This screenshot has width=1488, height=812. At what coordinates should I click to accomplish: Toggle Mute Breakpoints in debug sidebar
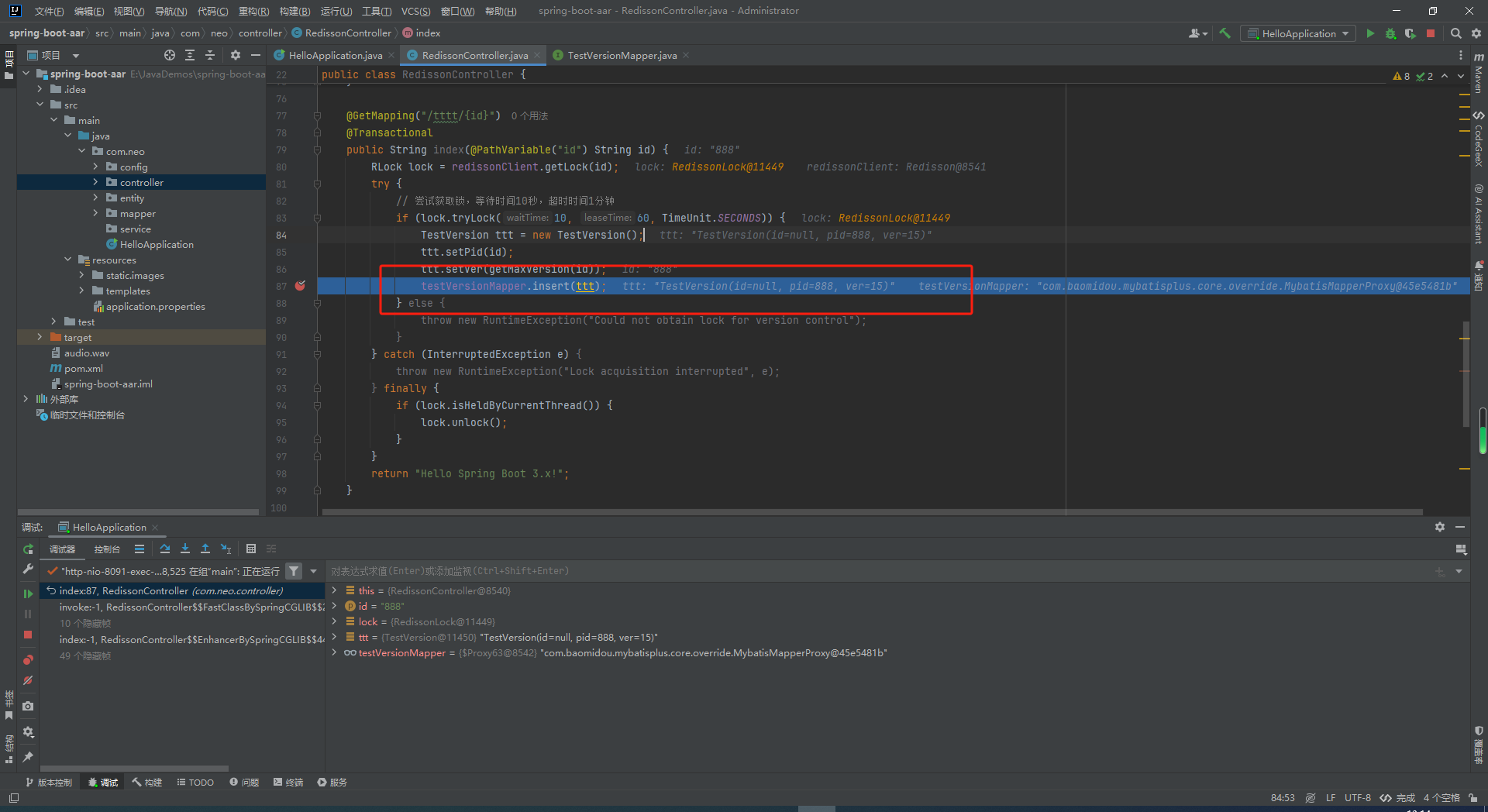coord(28,680)
